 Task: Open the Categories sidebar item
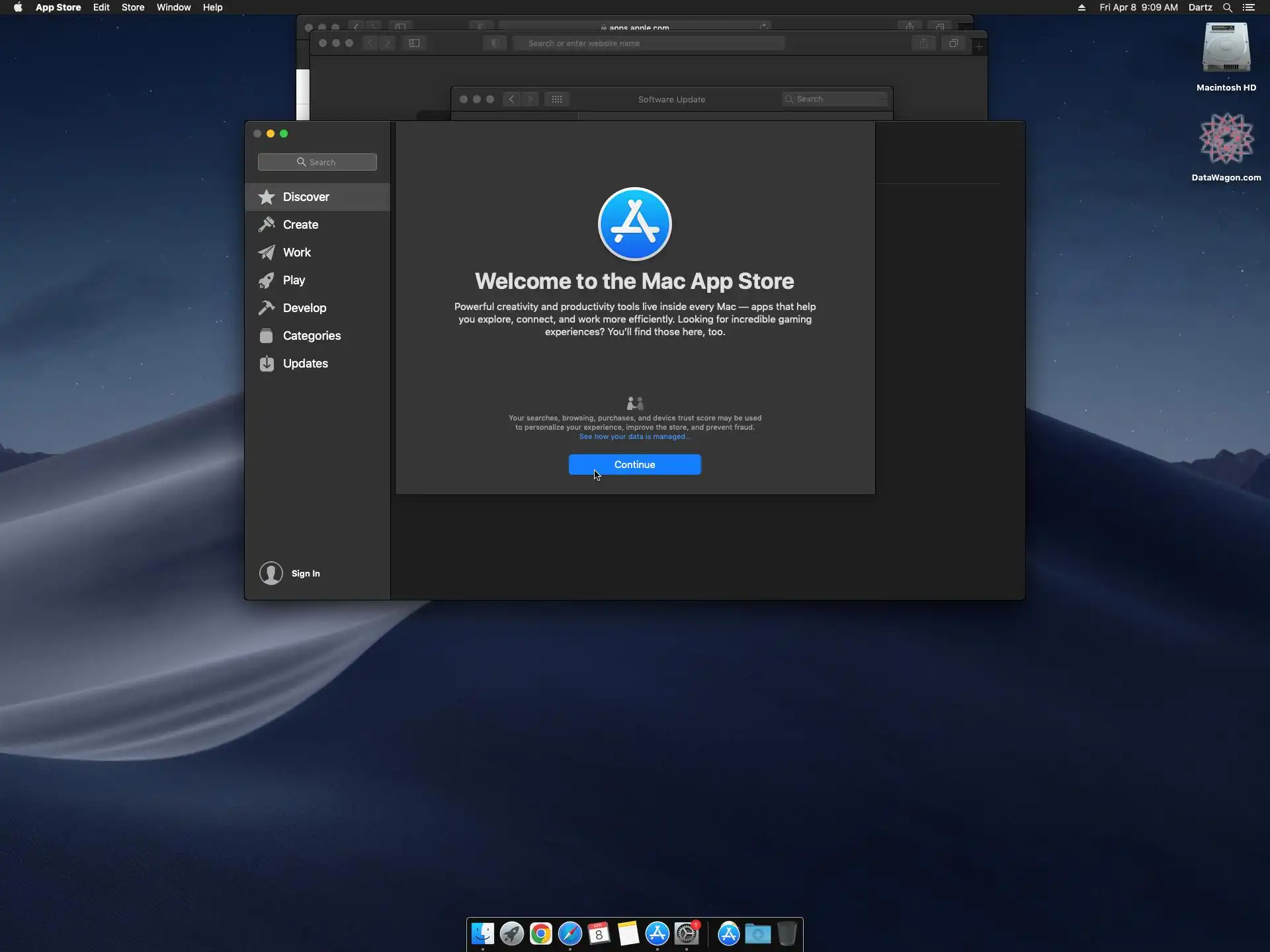pyautogui.click(x=311, y=336)
